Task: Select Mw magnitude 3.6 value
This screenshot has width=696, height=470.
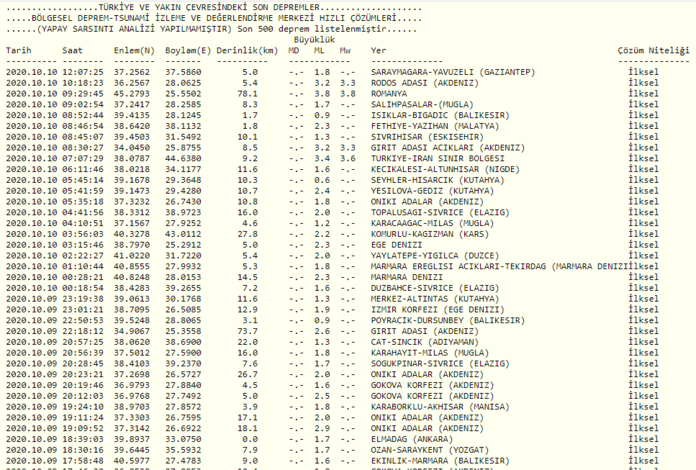Action: point(348,158)
